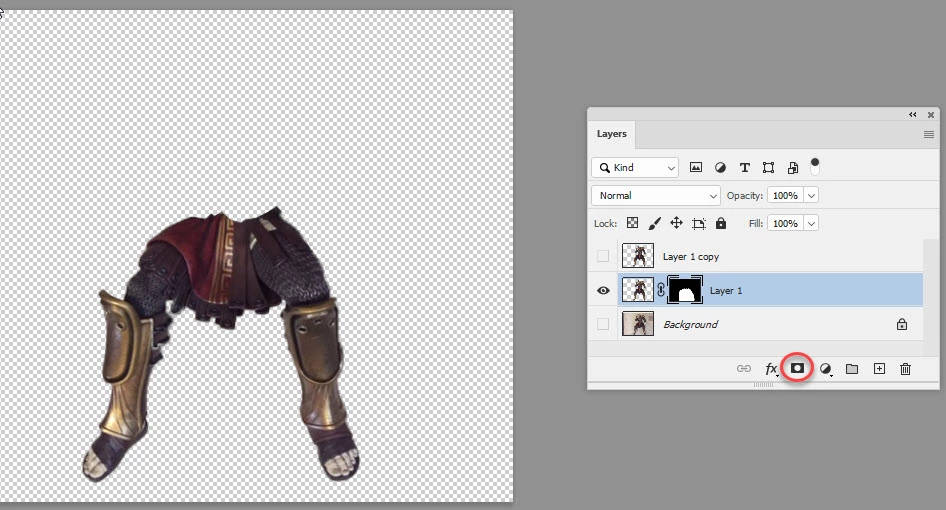The height and width of the screenshot is (510, 946).
Task: Click Opacity label
Action: pos(744,196)
